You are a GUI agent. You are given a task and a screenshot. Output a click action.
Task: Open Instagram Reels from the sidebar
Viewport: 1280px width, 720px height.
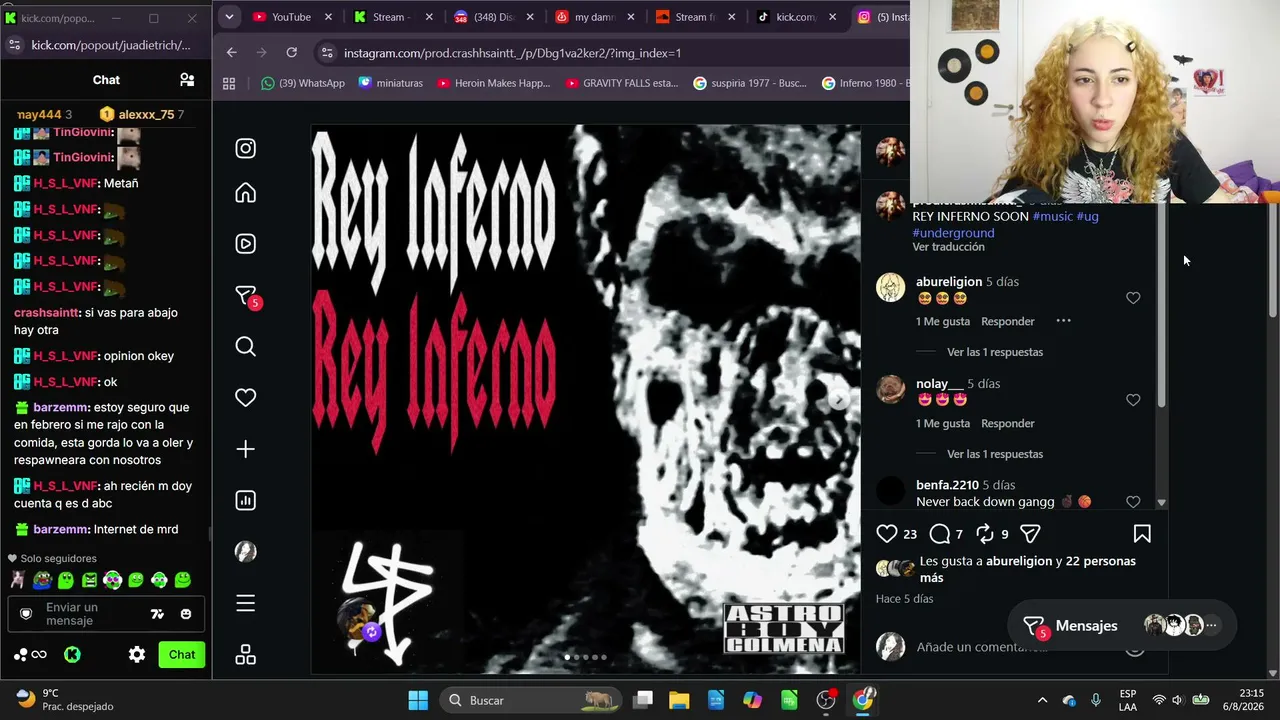tap(245, 244)
